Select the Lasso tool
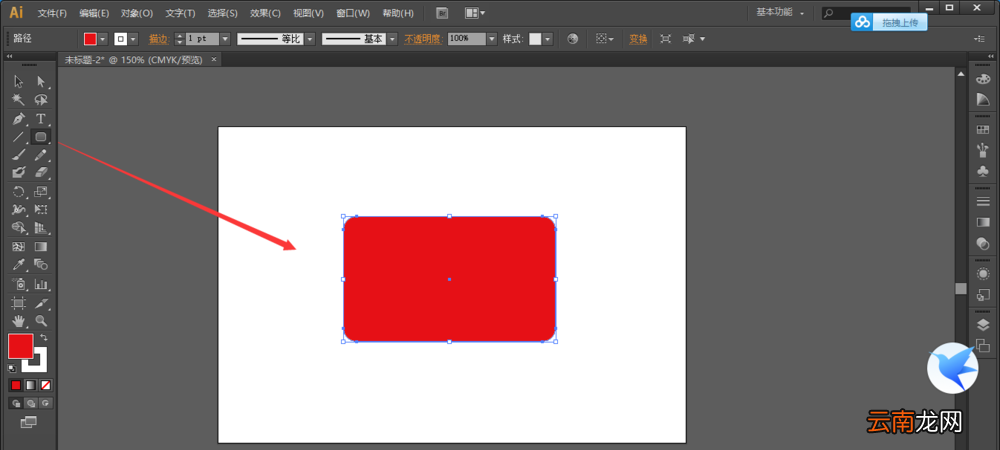1000x450 pixels. [41, 100]
